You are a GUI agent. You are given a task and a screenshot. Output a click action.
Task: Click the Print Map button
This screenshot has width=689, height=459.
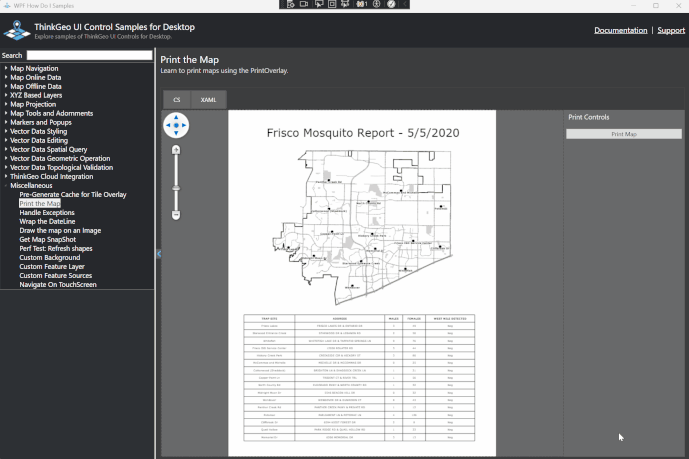click(624, 134)
